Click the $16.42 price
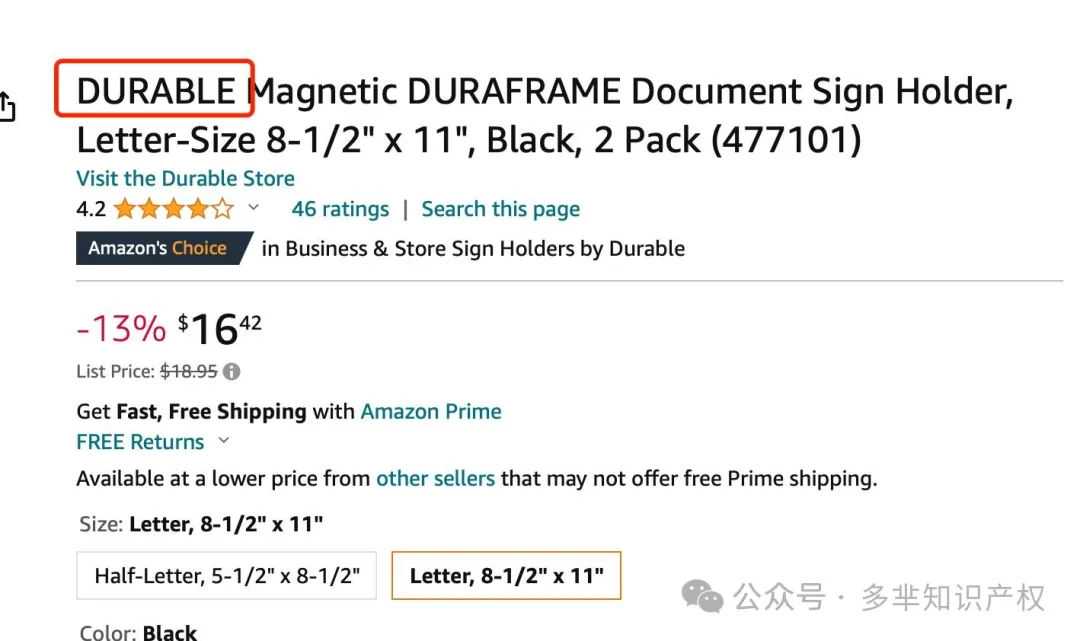 [220, 328]
